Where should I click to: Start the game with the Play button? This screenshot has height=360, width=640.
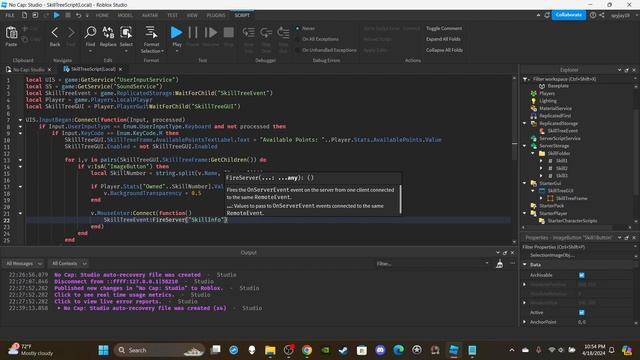176,32
